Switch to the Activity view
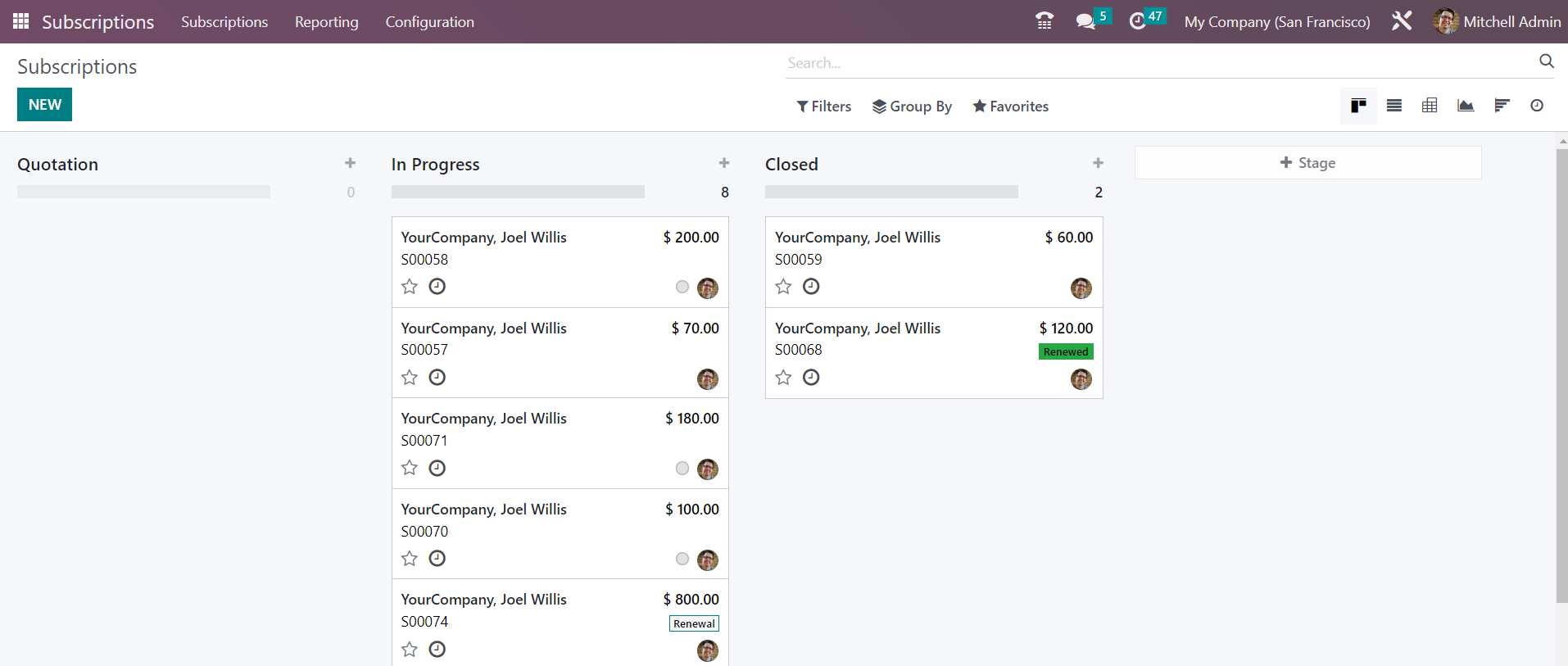This screenshot has height=666, width=1568. pyautogui.click(x=1537, y=106)
